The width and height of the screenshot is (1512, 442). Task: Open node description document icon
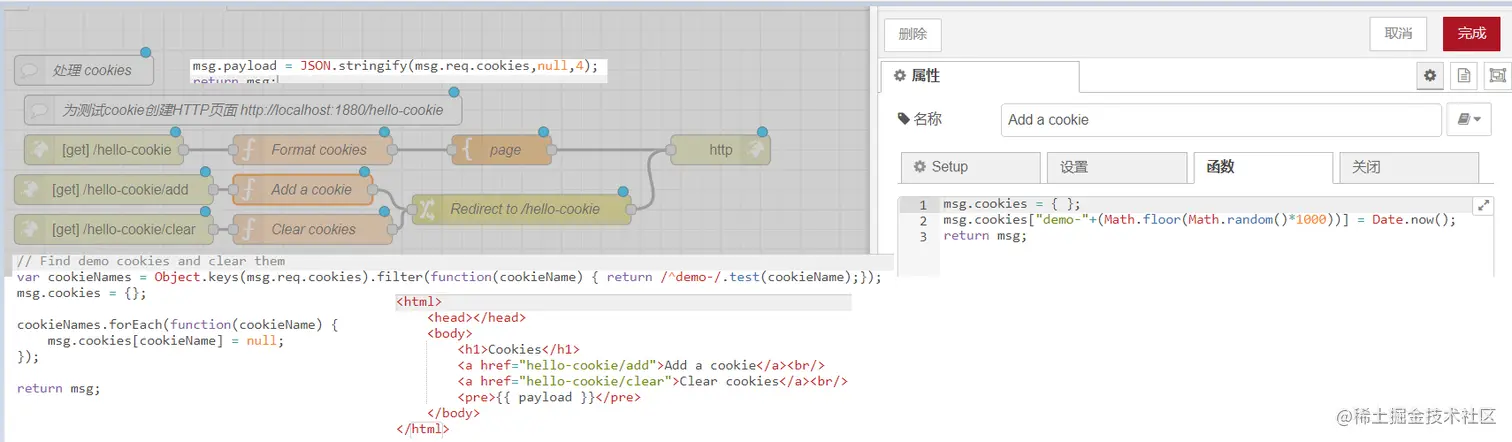click(x=1463, y=75)
